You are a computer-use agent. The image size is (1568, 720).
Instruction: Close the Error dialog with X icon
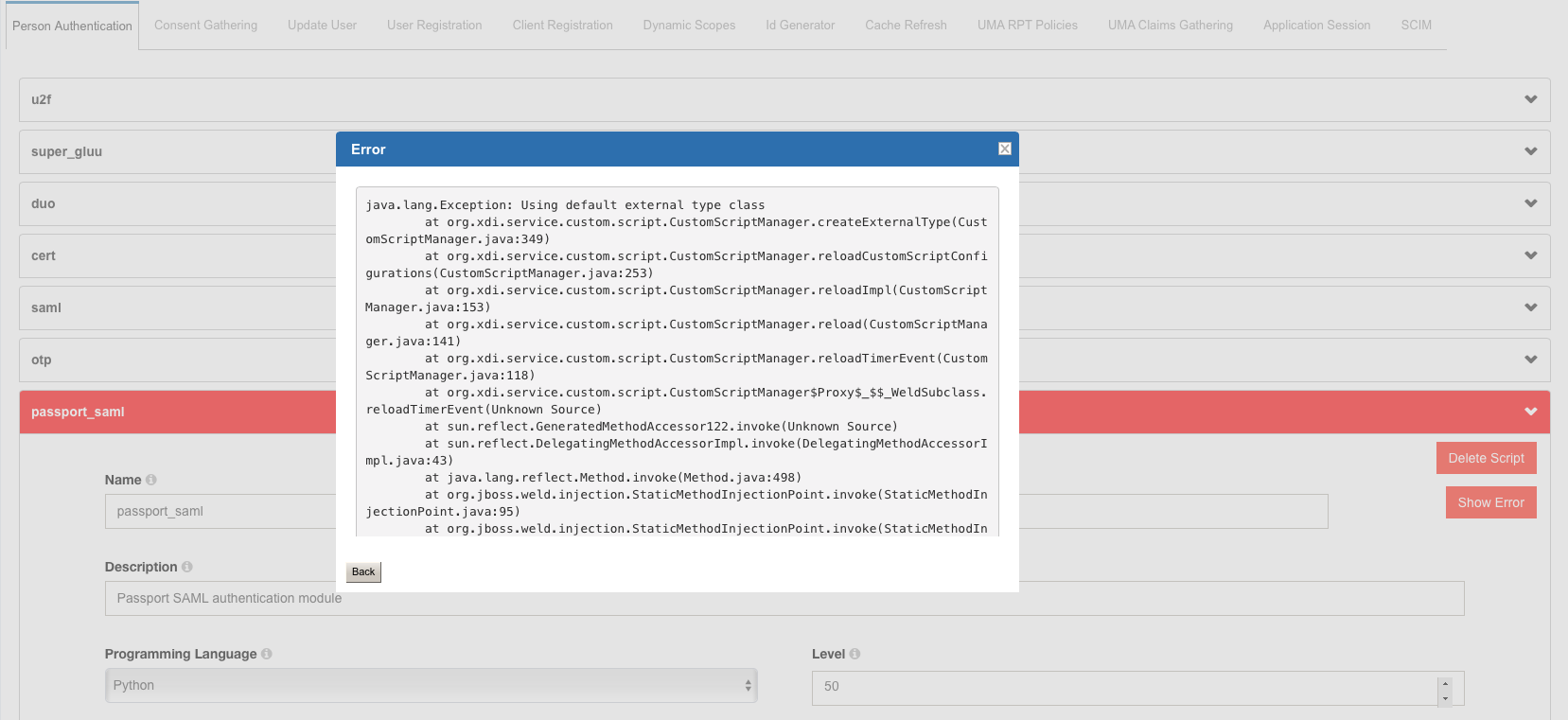tap(1005, 149)
